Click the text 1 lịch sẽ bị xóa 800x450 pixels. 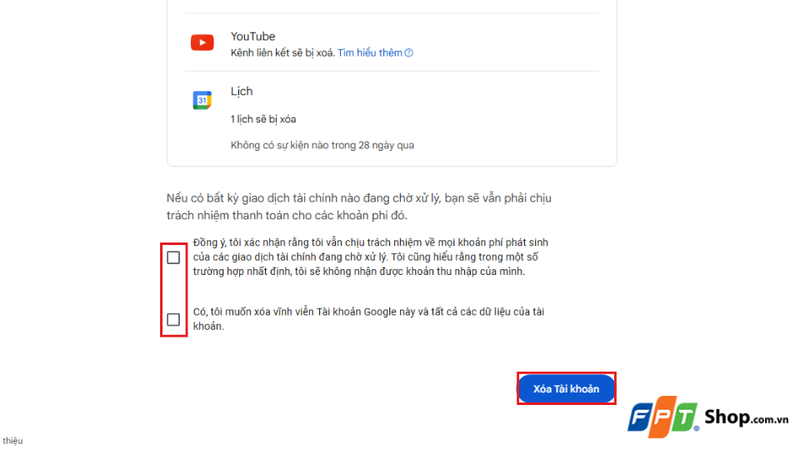263,119
